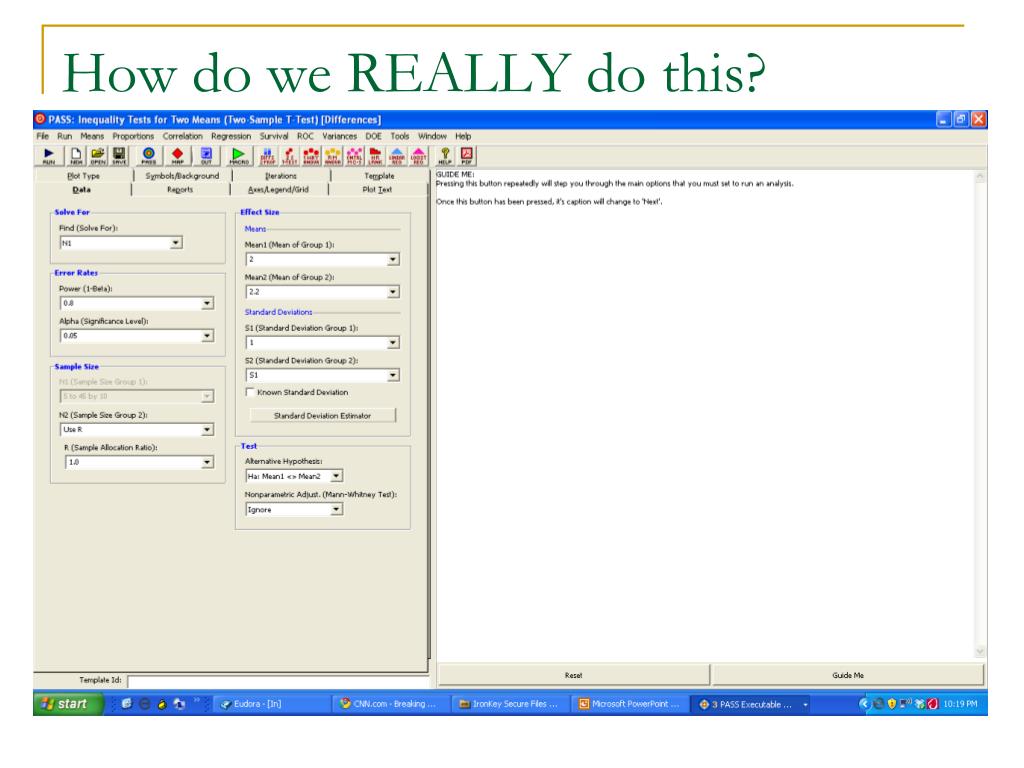Screen dimensions: 1024x768
Task: Expand the Find (Solve For) dropdown
Action: pos(176,243)
